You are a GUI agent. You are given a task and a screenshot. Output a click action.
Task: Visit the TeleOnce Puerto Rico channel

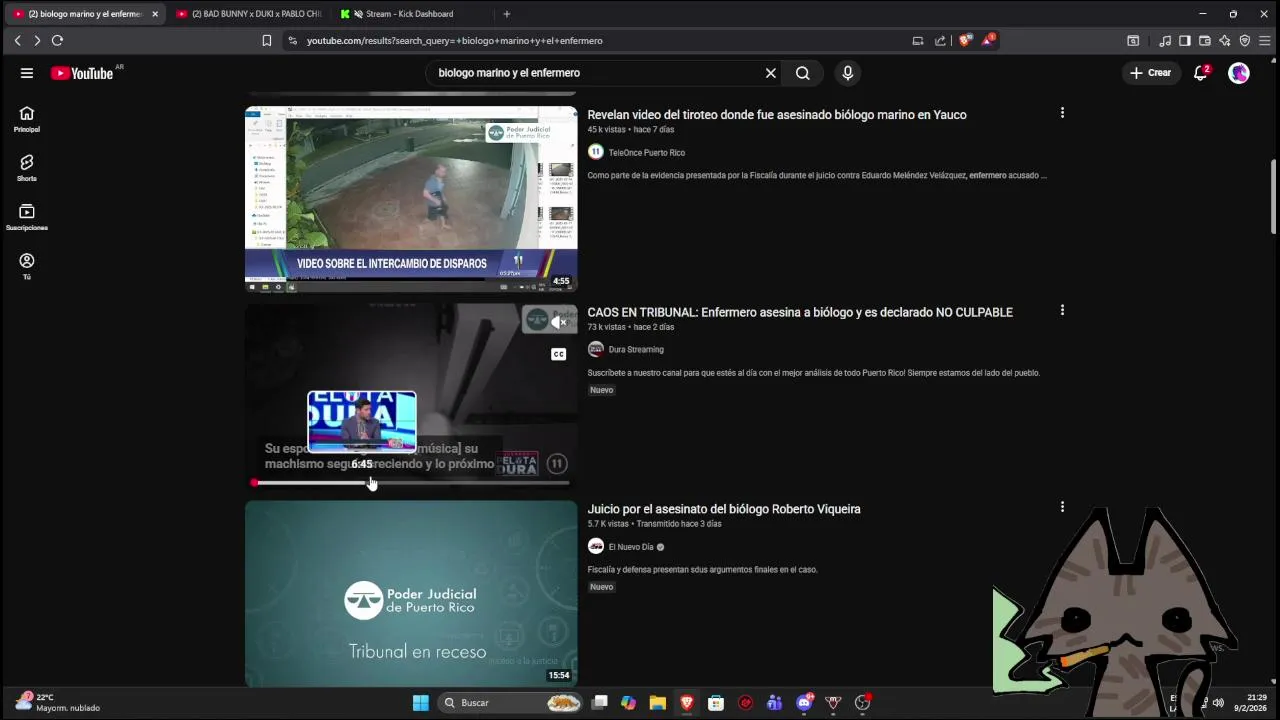coord(646,153)
